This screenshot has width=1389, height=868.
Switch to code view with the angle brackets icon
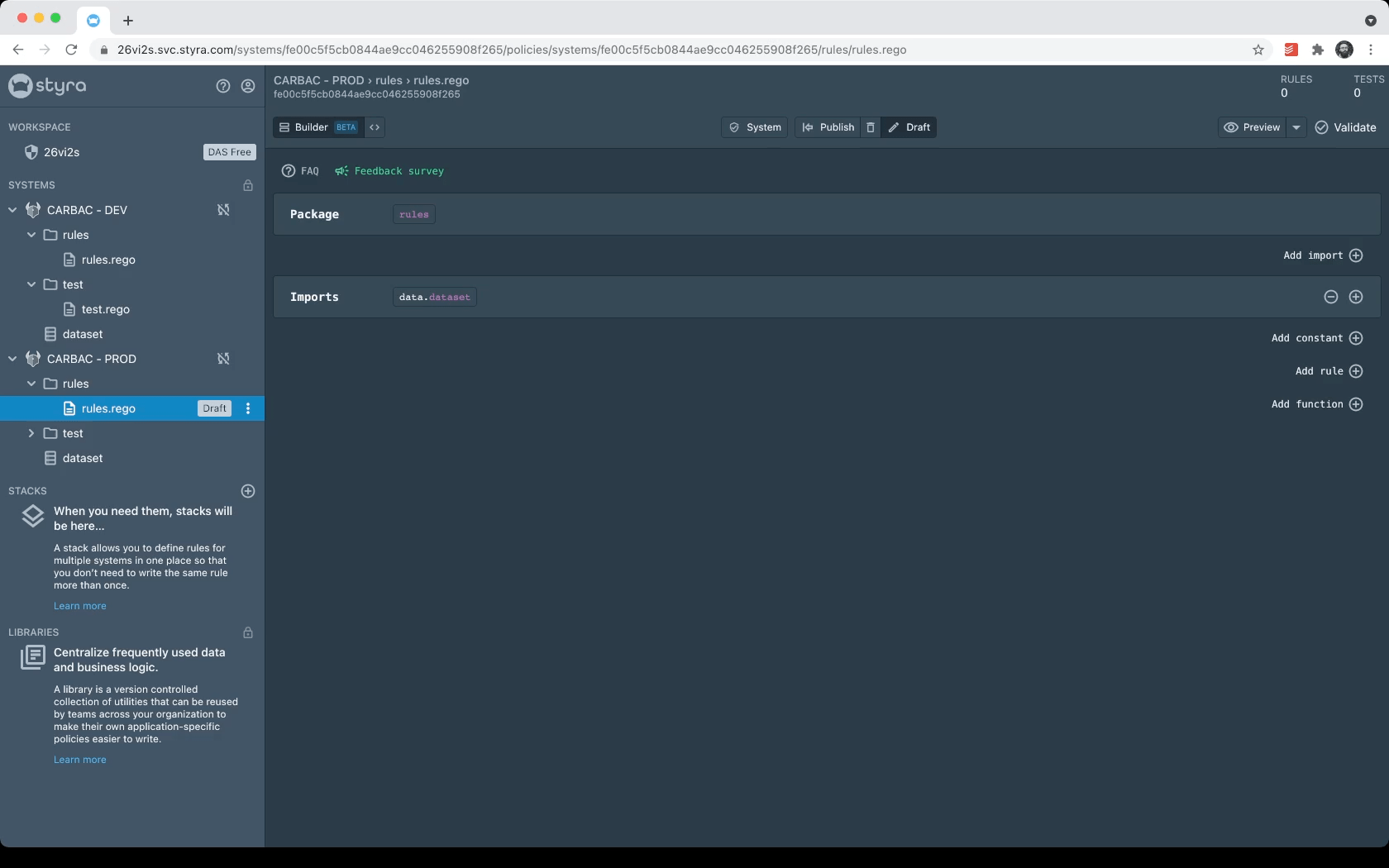[x=375, y=127]
